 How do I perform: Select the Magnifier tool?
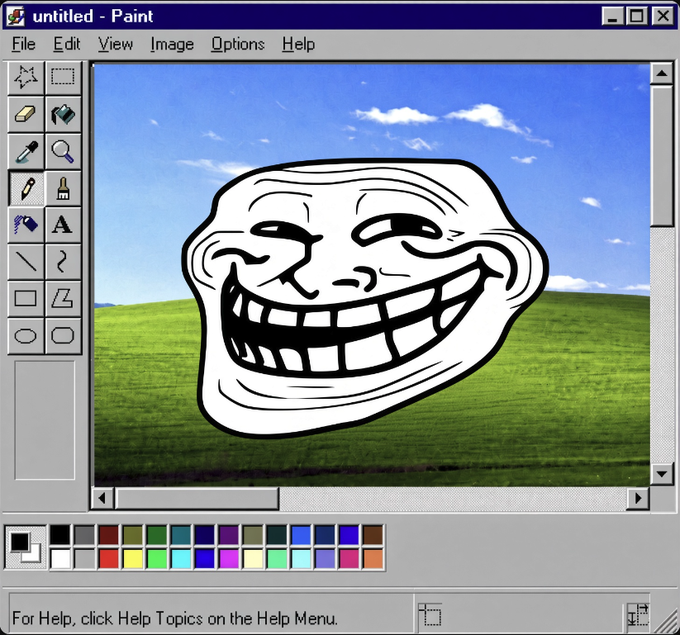(x=63, y=151)
